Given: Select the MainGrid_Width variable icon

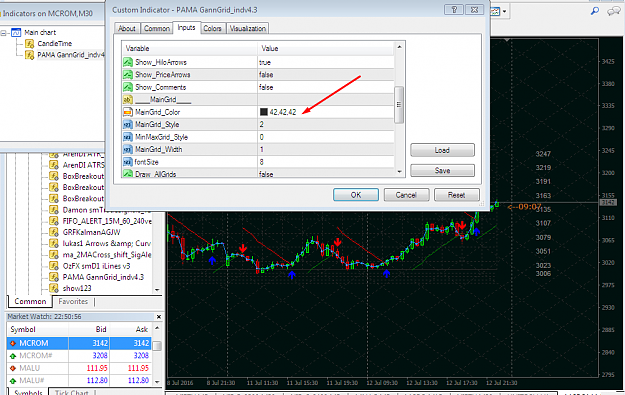Looking at the screenshot, I should tap(128, 149).
